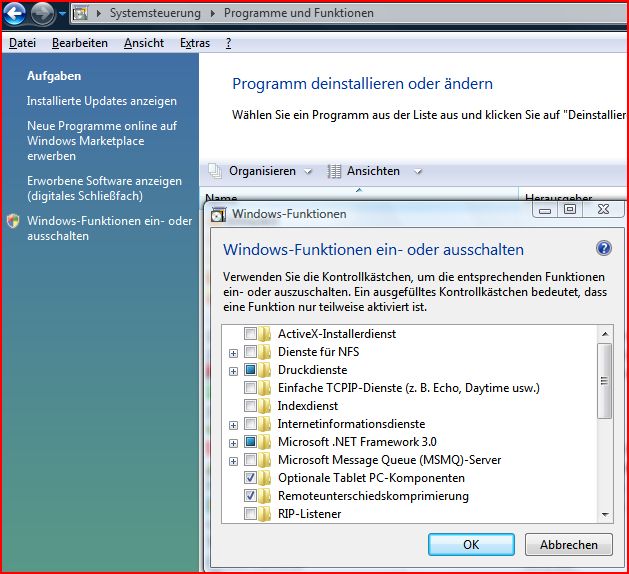Expand Microsoft .NET Framework 3.0 node
629x574 pixels.
tap(233, 443)
